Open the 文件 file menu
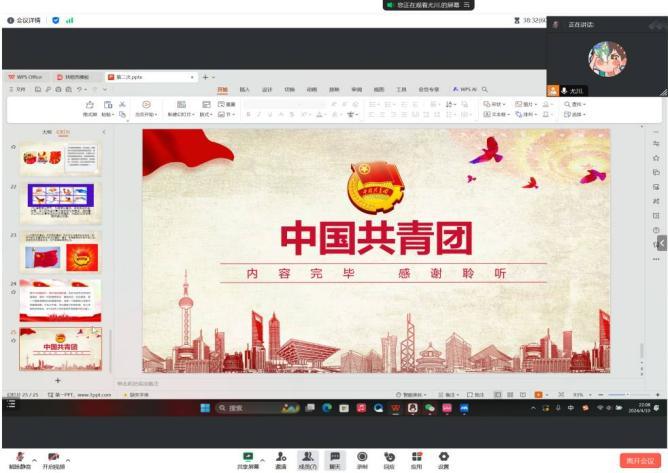The height and width of the screenshot is (473, 668). click(17, 89)
